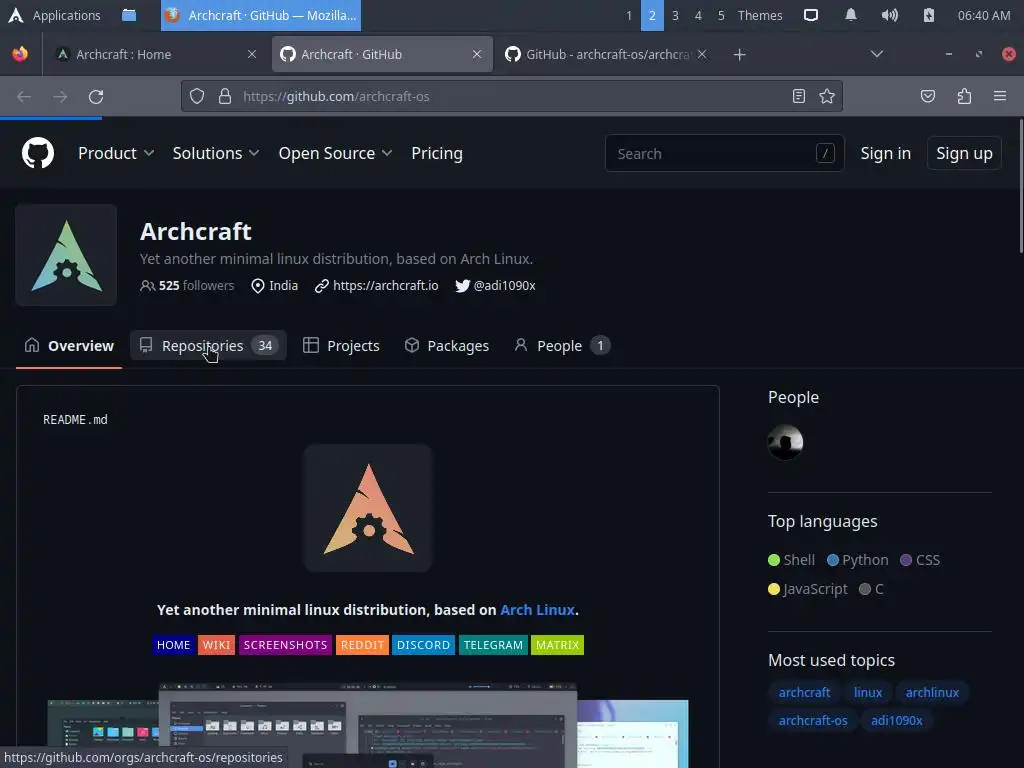The width and height of the screenshot is (1024, 768).
Task: Expand the Product dropdown
Action: click(116, 153)
